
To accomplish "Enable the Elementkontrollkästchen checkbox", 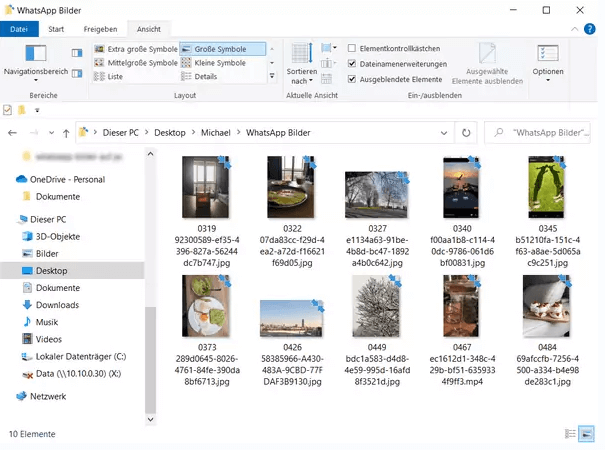I will [x=352, y=48].
